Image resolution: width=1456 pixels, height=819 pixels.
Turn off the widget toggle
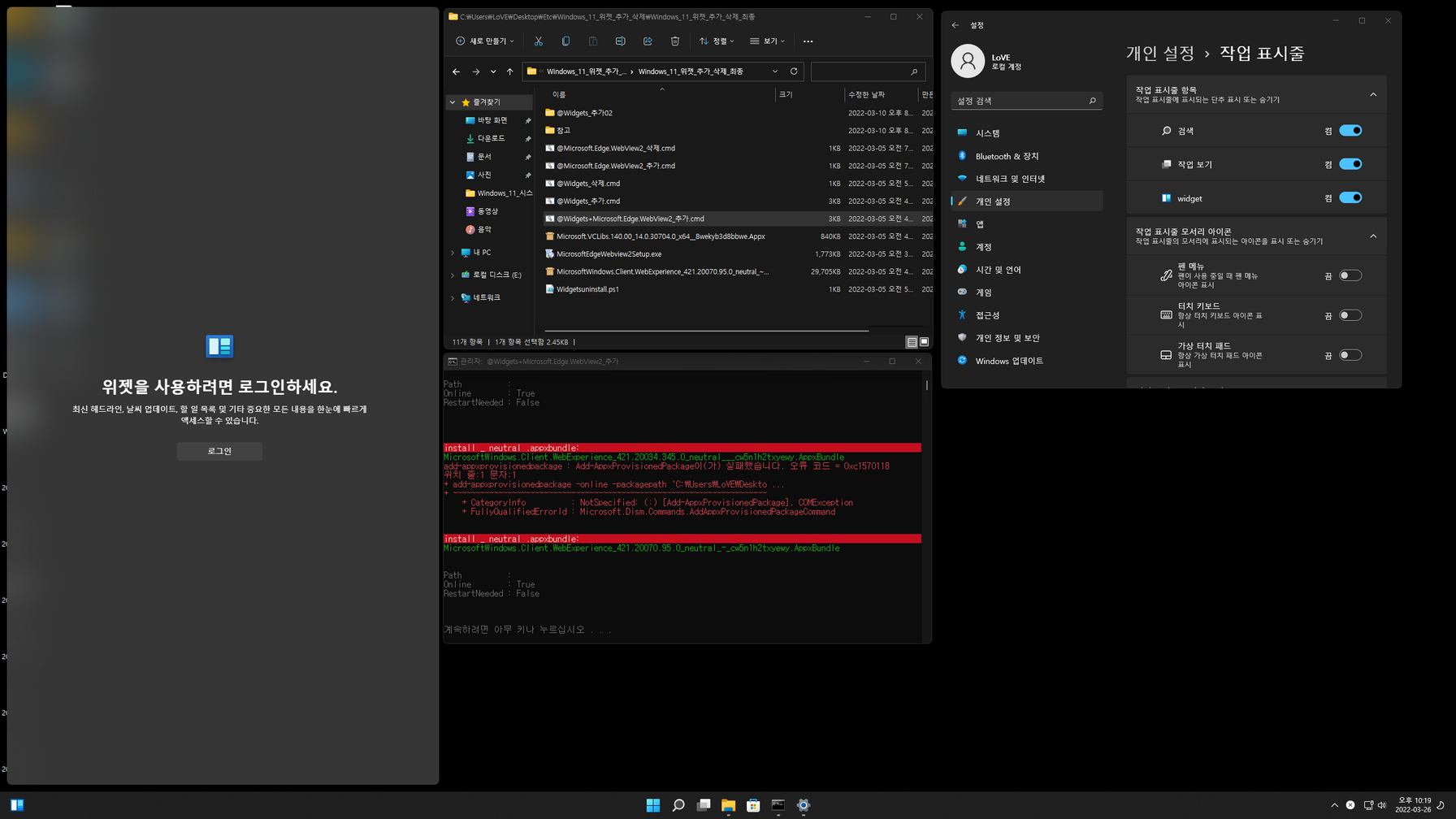point(1350,197)
